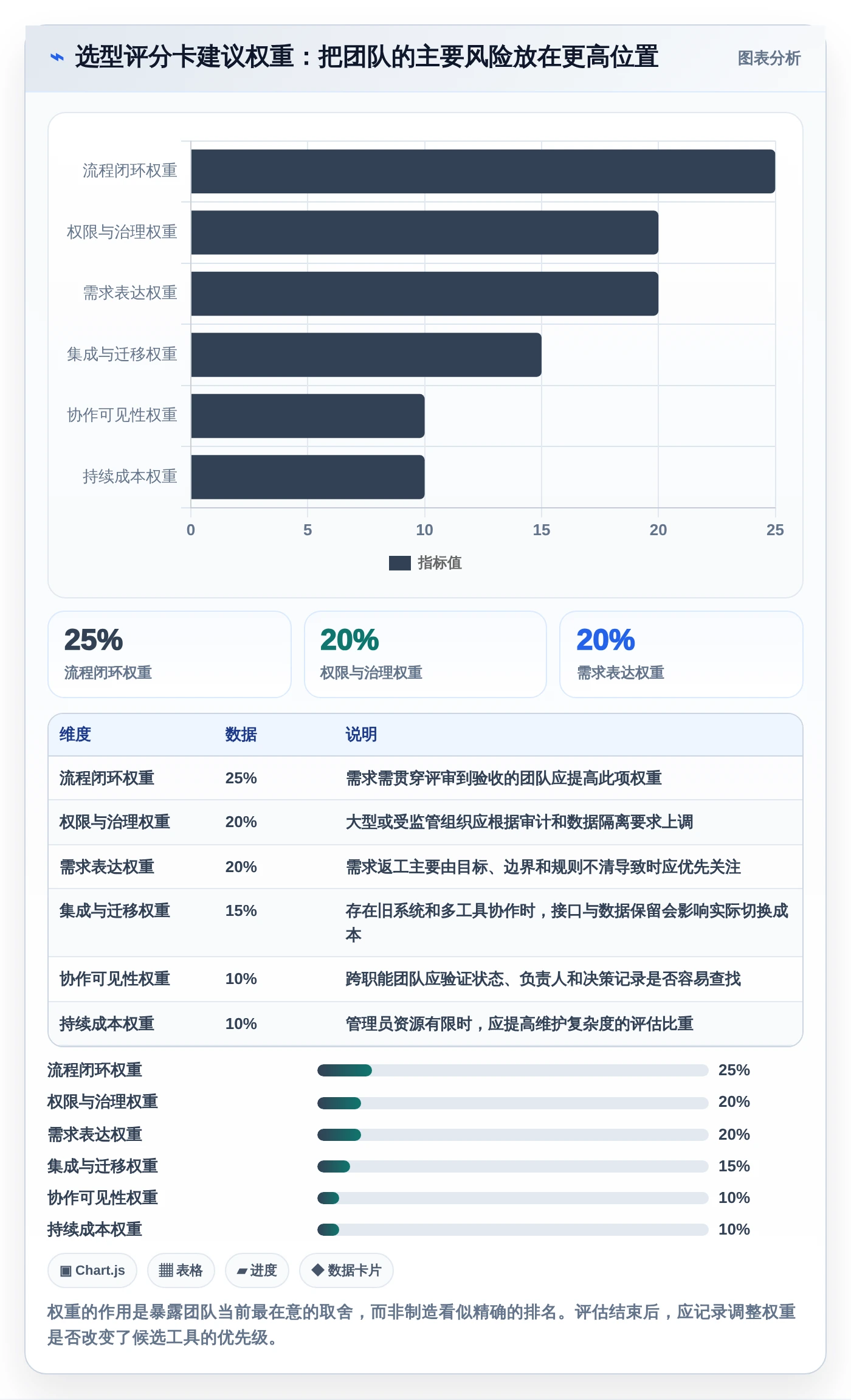Click the 集成与迁移权重 progress bar
Screen dimensions: 851x1400
[512, 1166]
